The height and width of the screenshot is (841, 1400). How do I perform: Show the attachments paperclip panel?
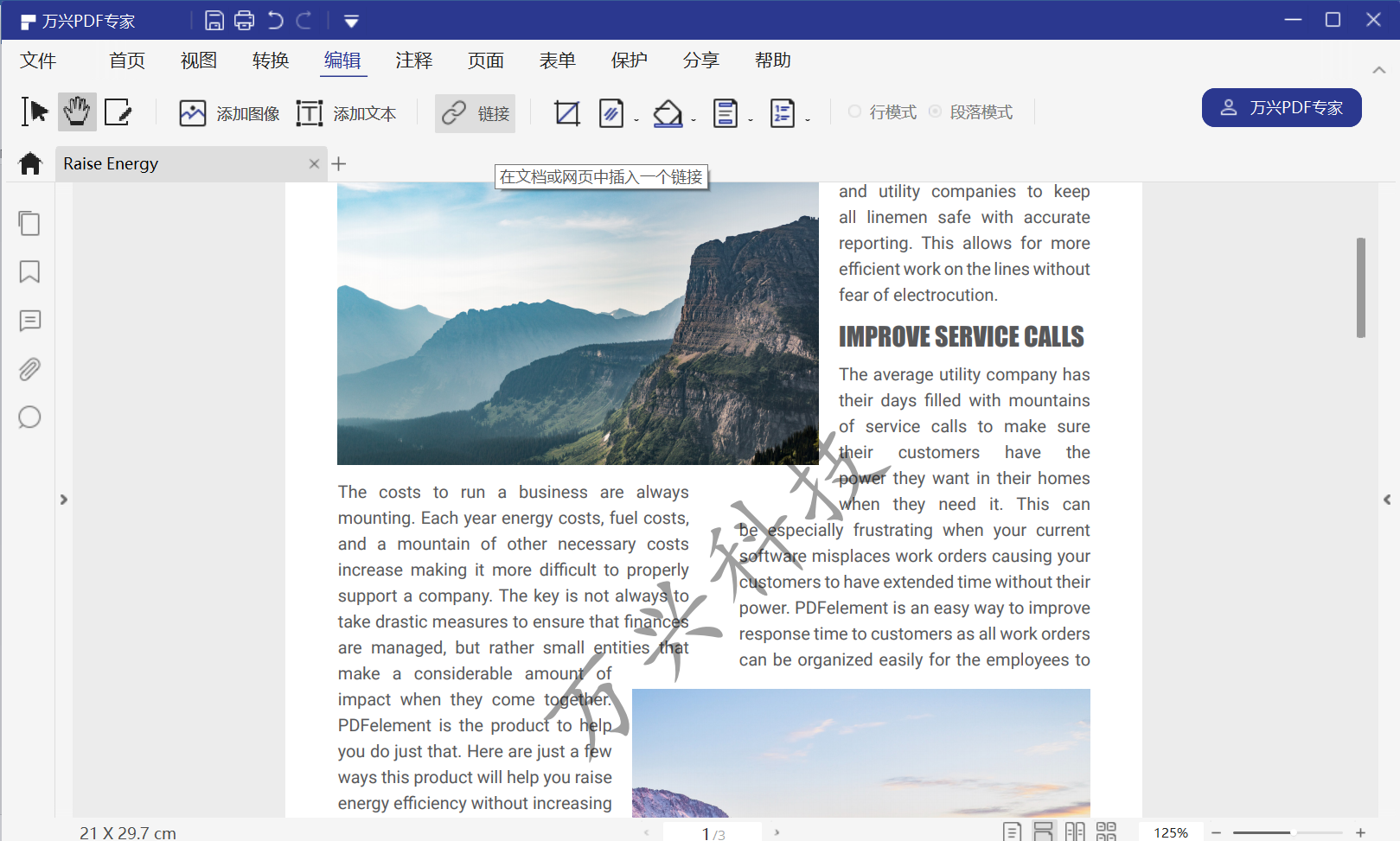click(x=29, y=370)
